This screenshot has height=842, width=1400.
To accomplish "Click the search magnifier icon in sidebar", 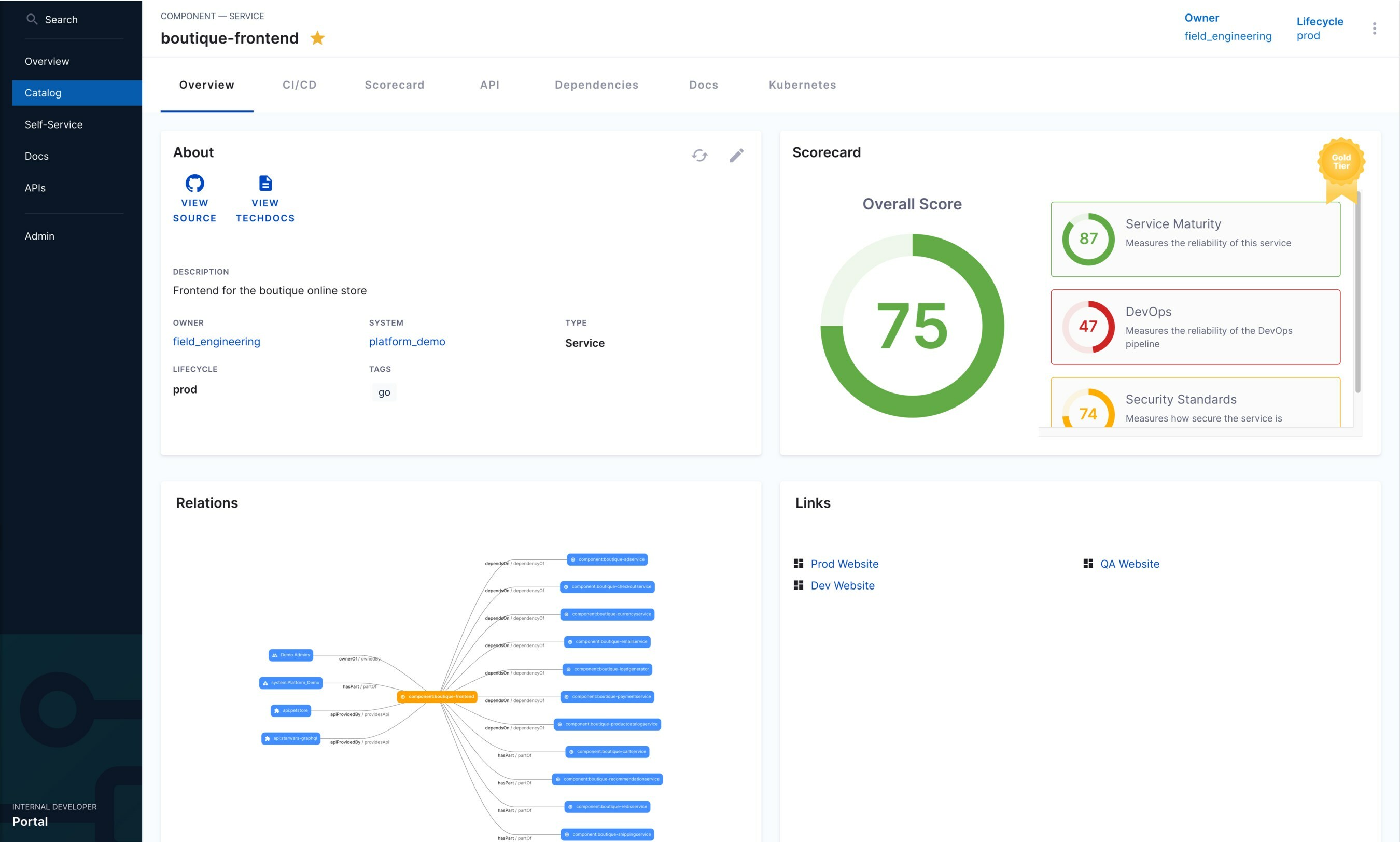I will (x=32, y=19).
